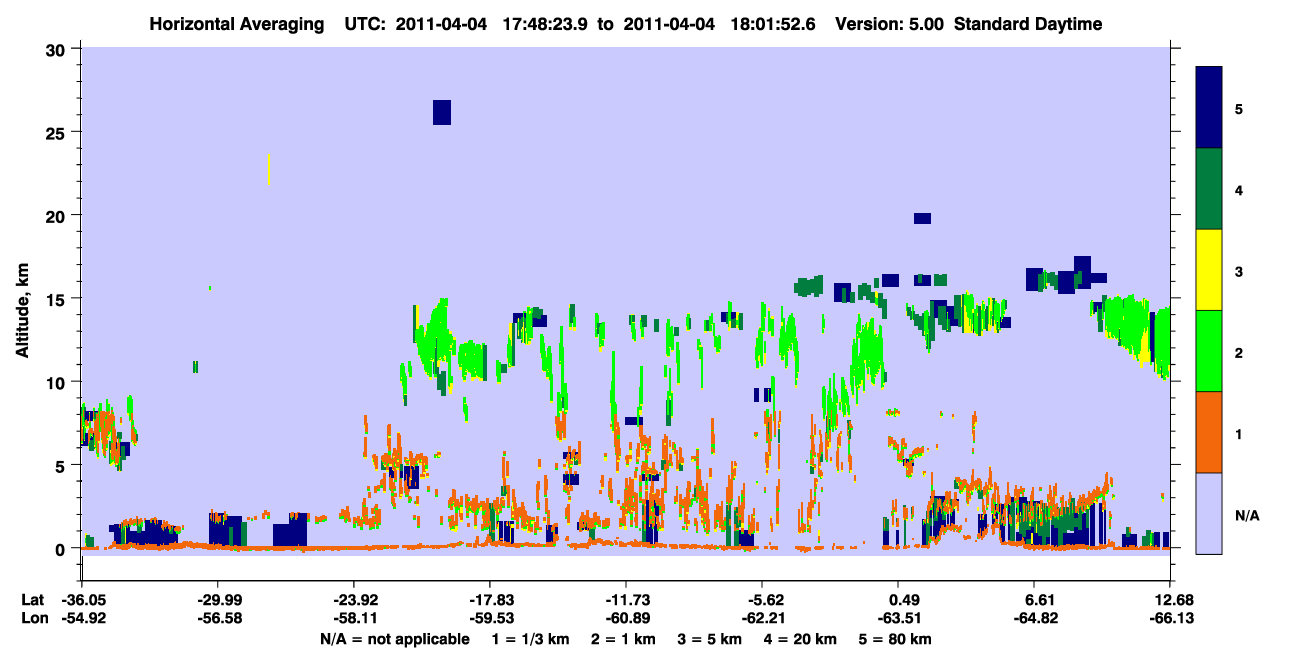Click longitude value -63.51
The image size is (1300, 667).
pyautogui.click(x=898, y=619)
